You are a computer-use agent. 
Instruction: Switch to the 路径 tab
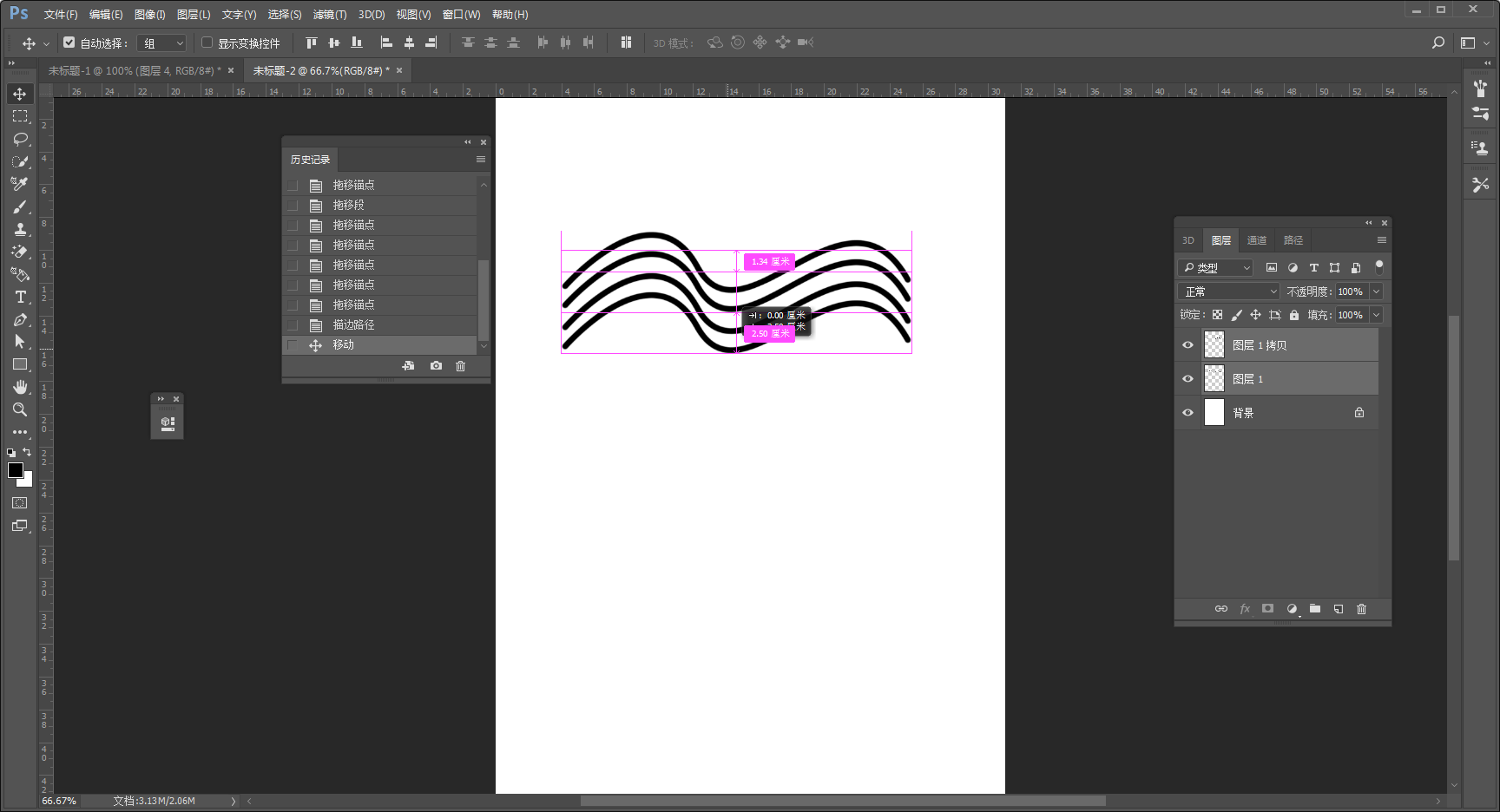[x=1293, y=240]
